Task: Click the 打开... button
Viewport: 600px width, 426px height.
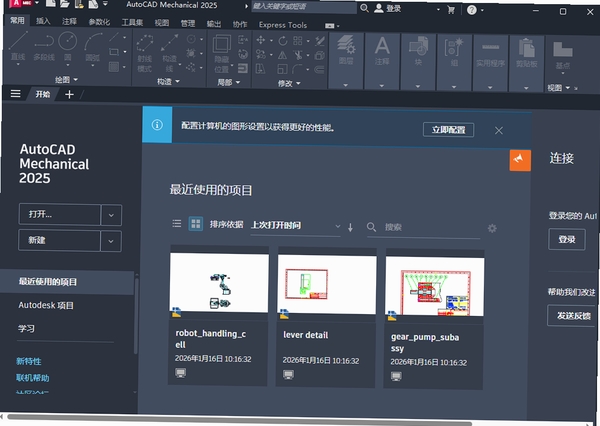Action: 60,214
